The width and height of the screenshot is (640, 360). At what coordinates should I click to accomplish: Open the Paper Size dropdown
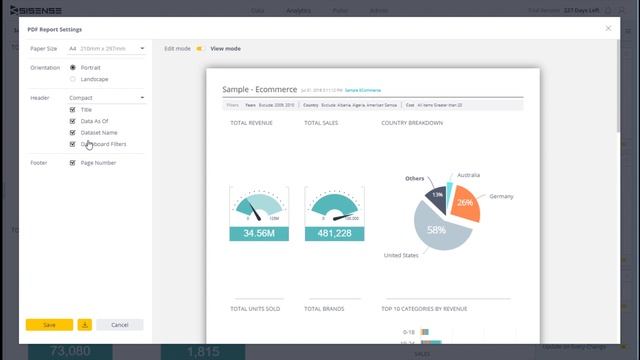[107, 49]
